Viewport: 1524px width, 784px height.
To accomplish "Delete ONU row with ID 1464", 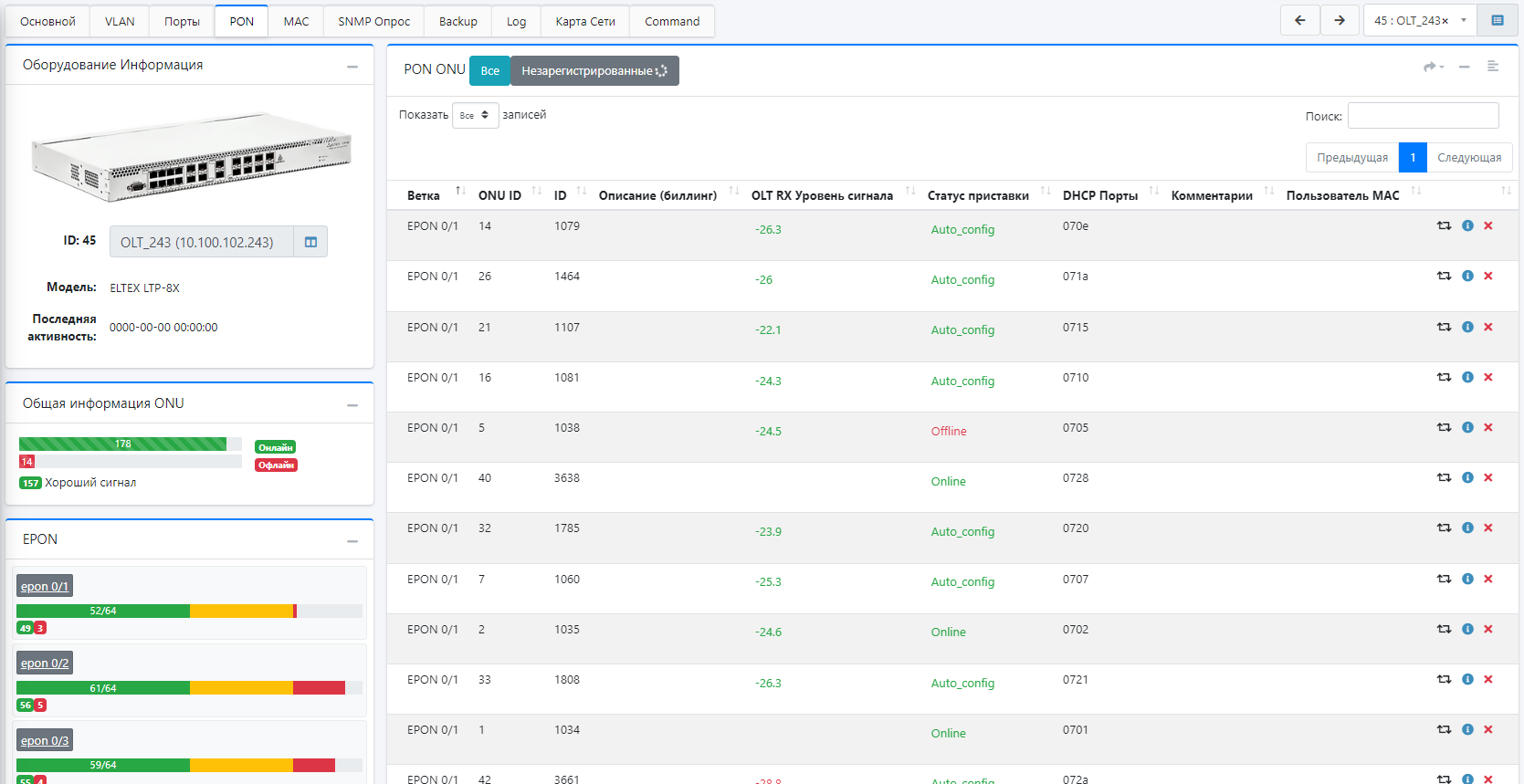I will click(x=1488, y=276).
